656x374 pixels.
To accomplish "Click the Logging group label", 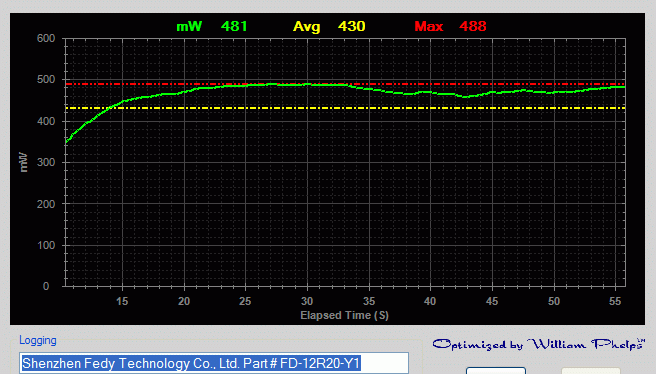I will pos(38,341).
